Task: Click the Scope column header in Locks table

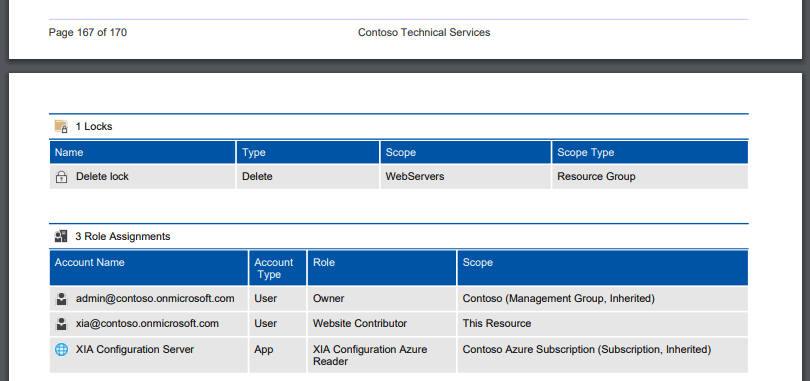Action: pos(465,152)
